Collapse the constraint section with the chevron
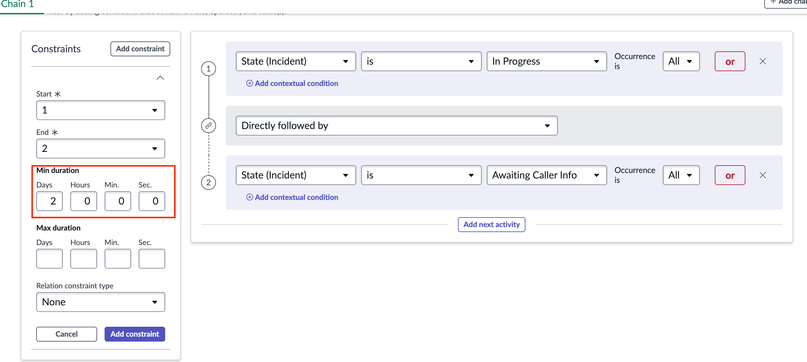The image size is (807, 362). (x=160, y=78)
